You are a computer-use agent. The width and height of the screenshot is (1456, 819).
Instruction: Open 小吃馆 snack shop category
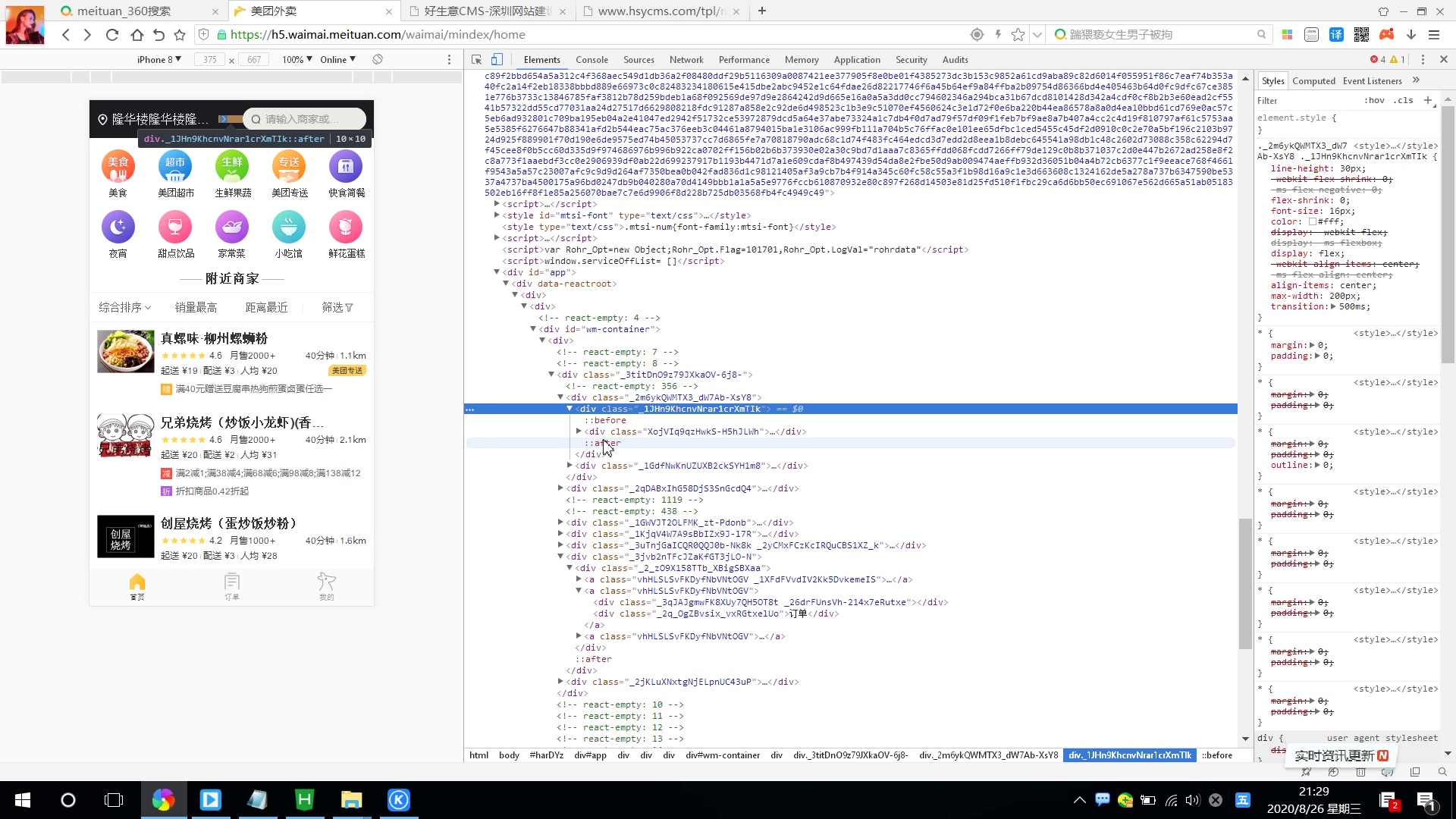(289, 234)
